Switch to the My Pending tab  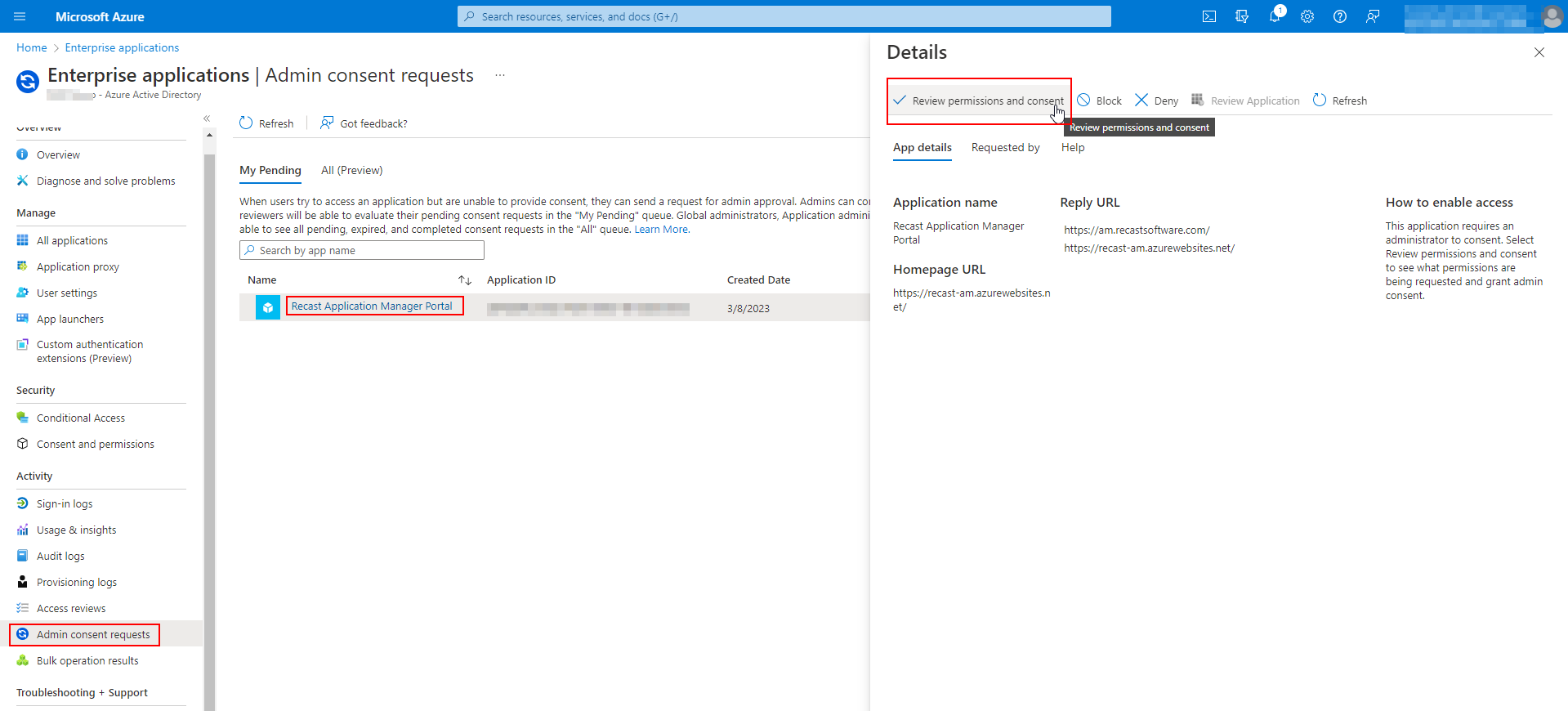270,170
